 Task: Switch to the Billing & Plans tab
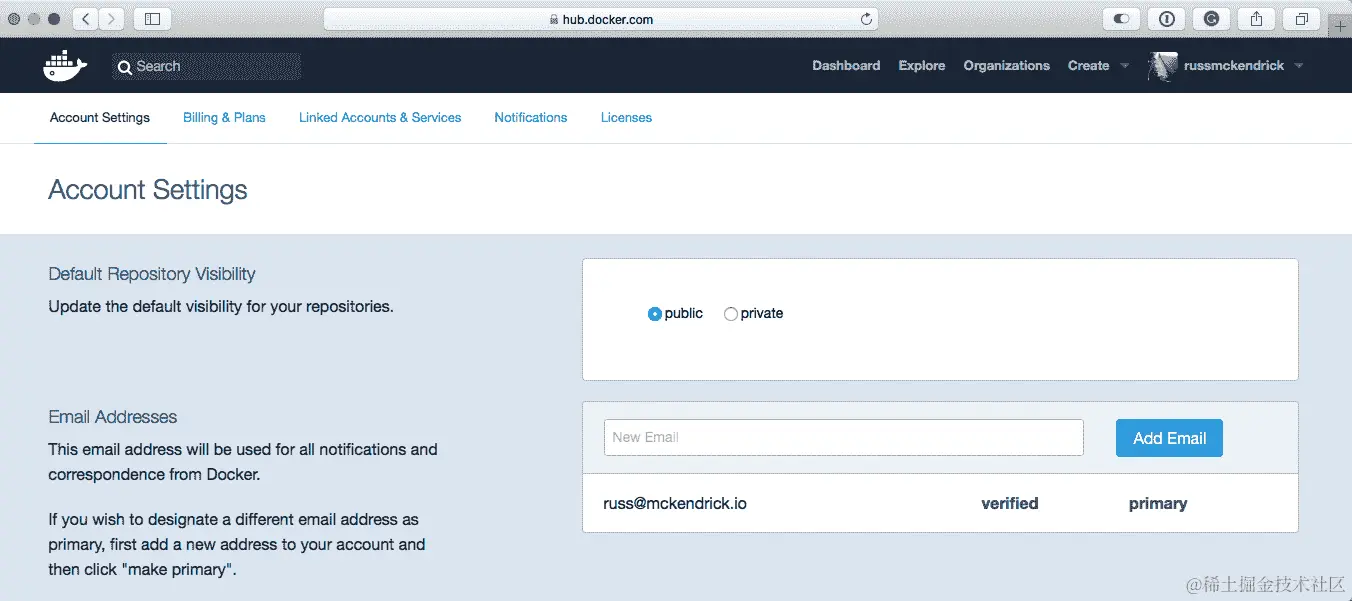click(x=224, y=118)
